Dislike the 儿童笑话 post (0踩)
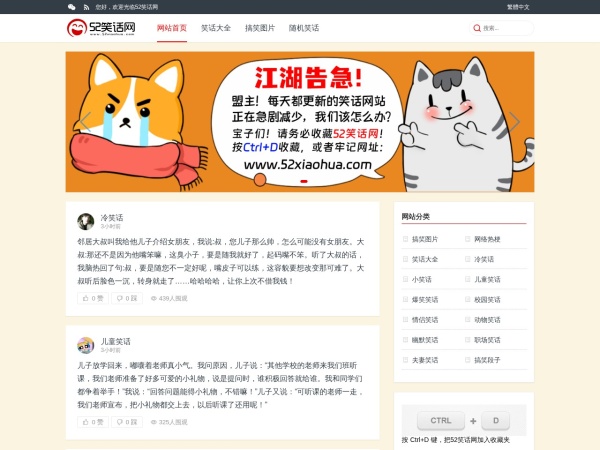Screen dimensions: 600x450 (127, 422)
